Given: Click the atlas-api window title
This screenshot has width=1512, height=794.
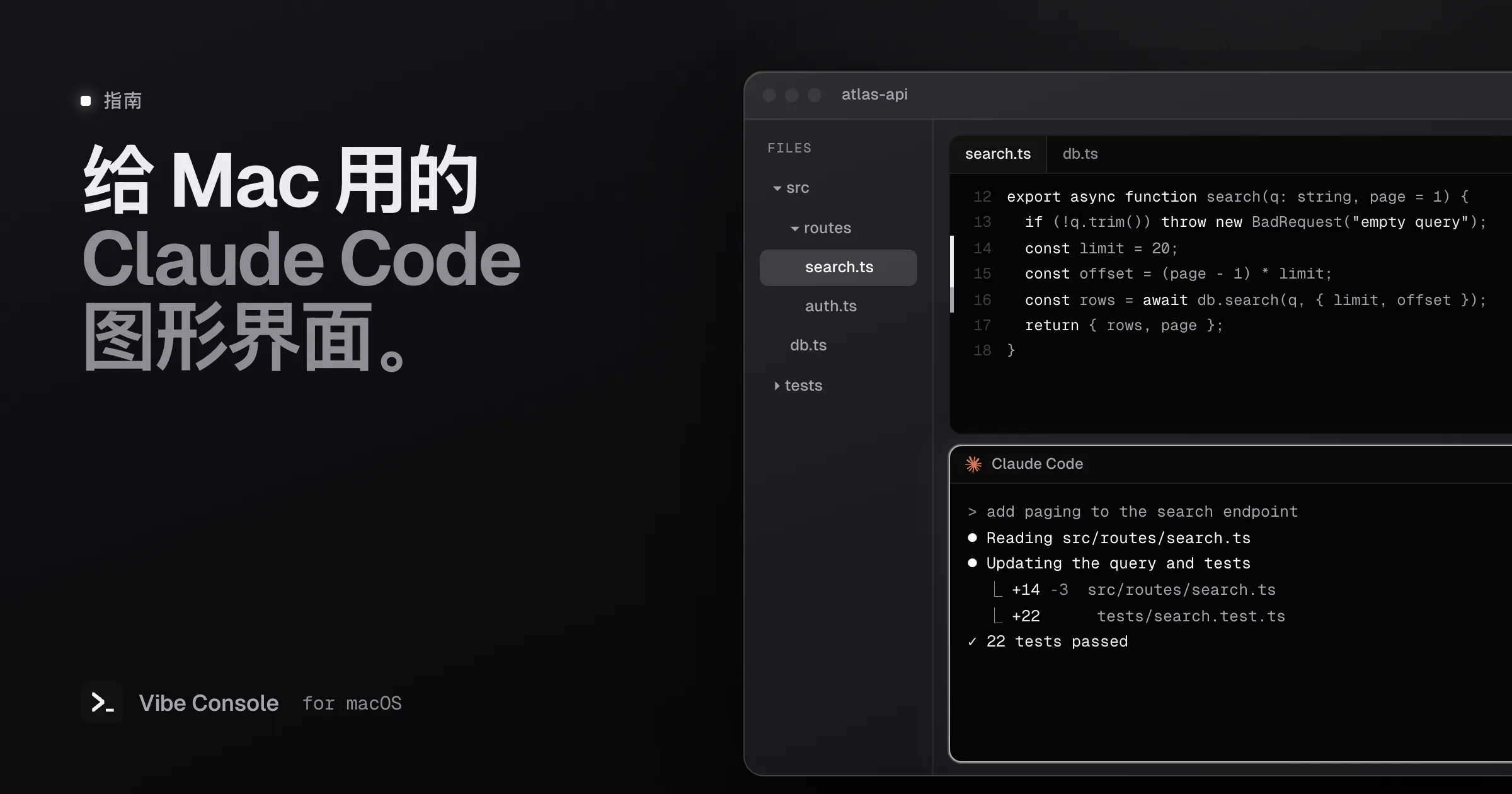Looking at the screenshot, I should click(x=874, y=95).
